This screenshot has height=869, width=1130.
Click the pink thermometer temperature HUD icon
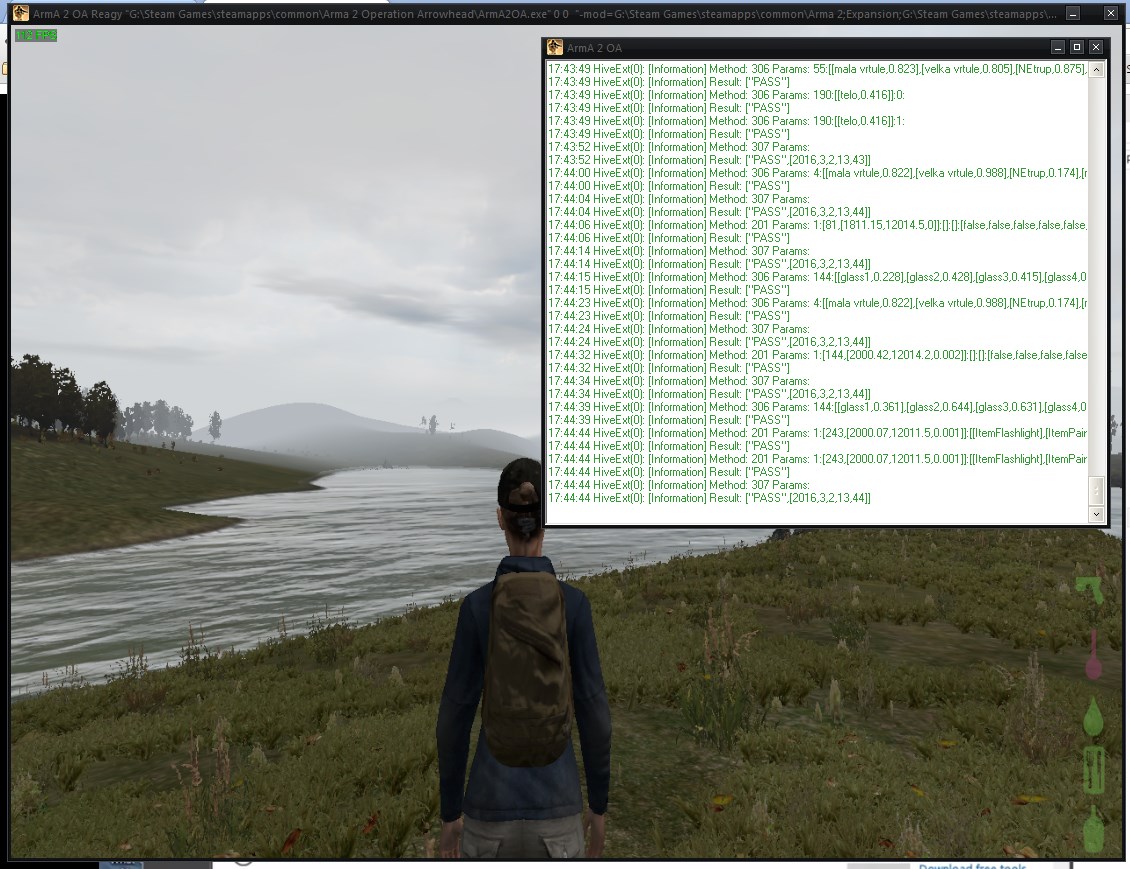tap(1093, 654)
